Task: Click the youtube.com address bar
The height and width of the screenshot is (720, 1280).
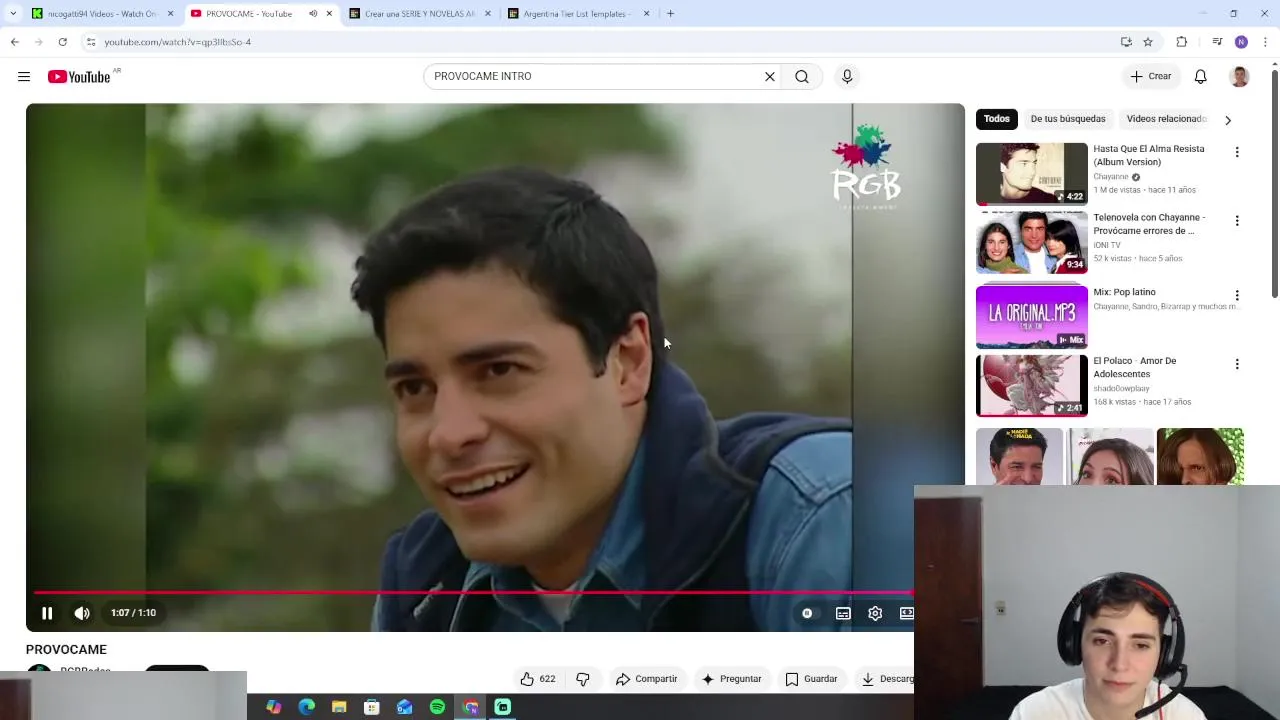Action: tap(600, 42)
